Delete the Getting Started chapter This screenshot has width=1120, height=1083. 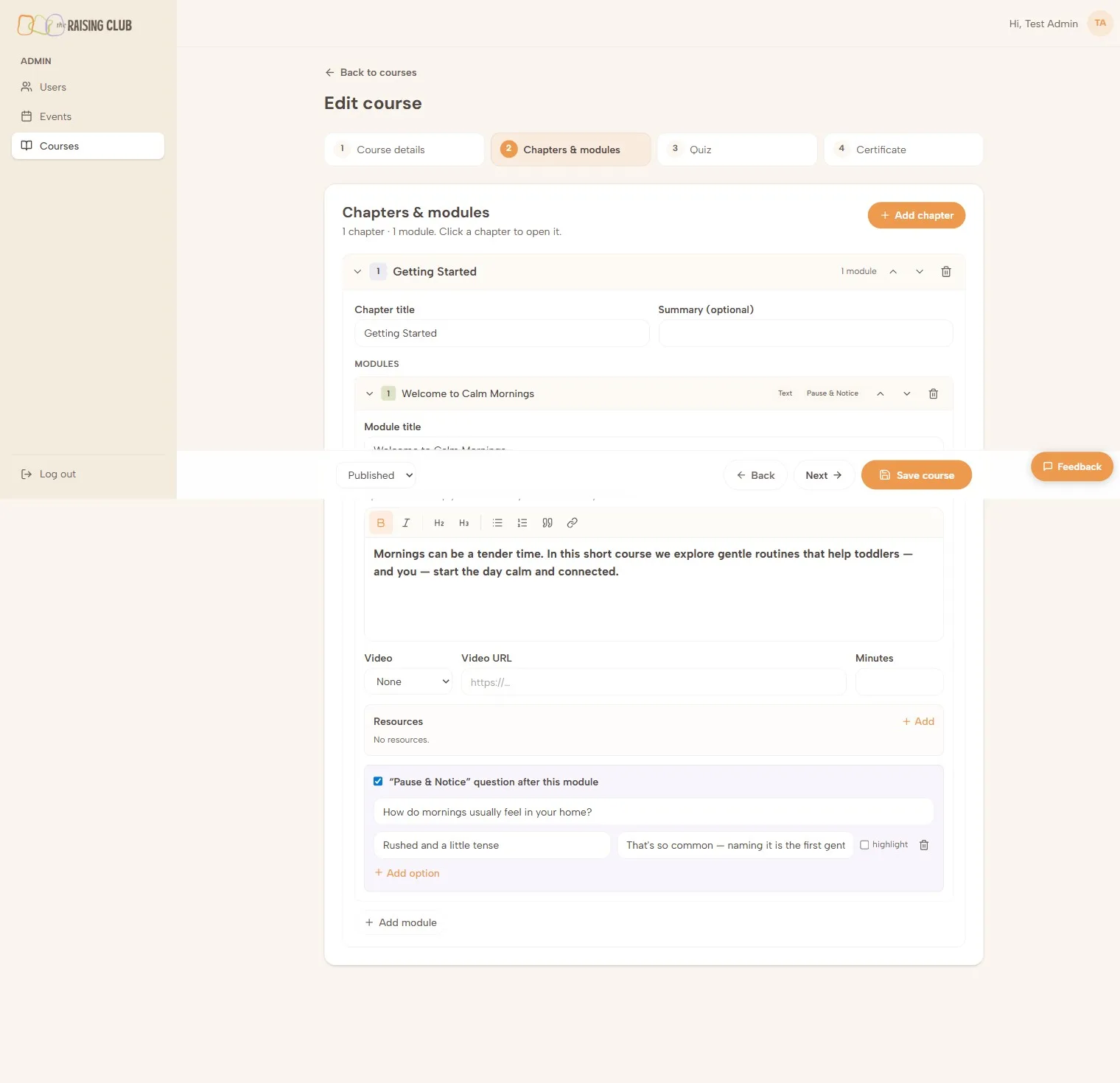pos(946,272)
